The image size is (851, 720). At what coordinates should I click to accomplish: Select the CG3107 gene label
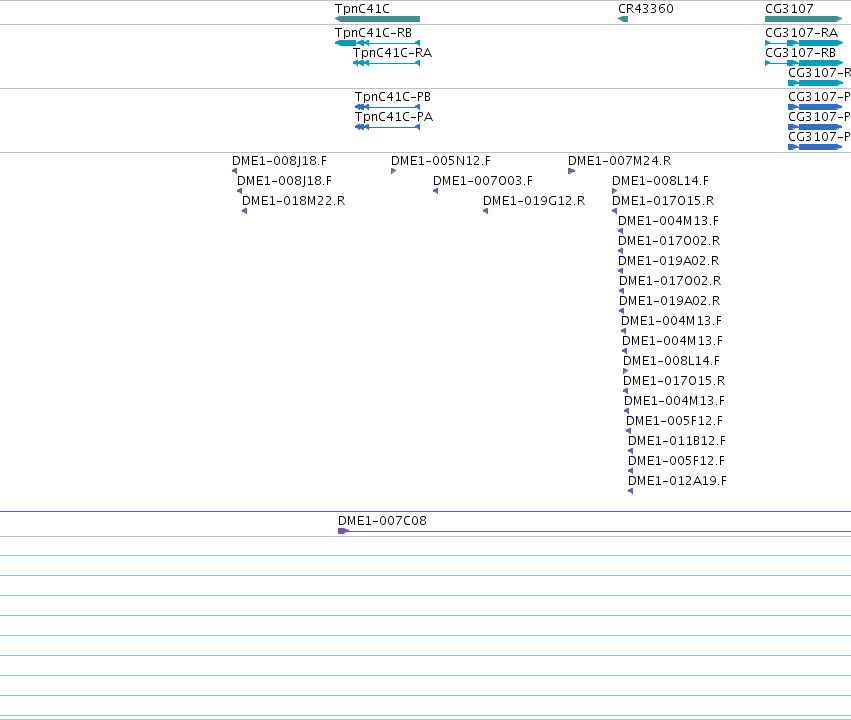pos(789,9)
